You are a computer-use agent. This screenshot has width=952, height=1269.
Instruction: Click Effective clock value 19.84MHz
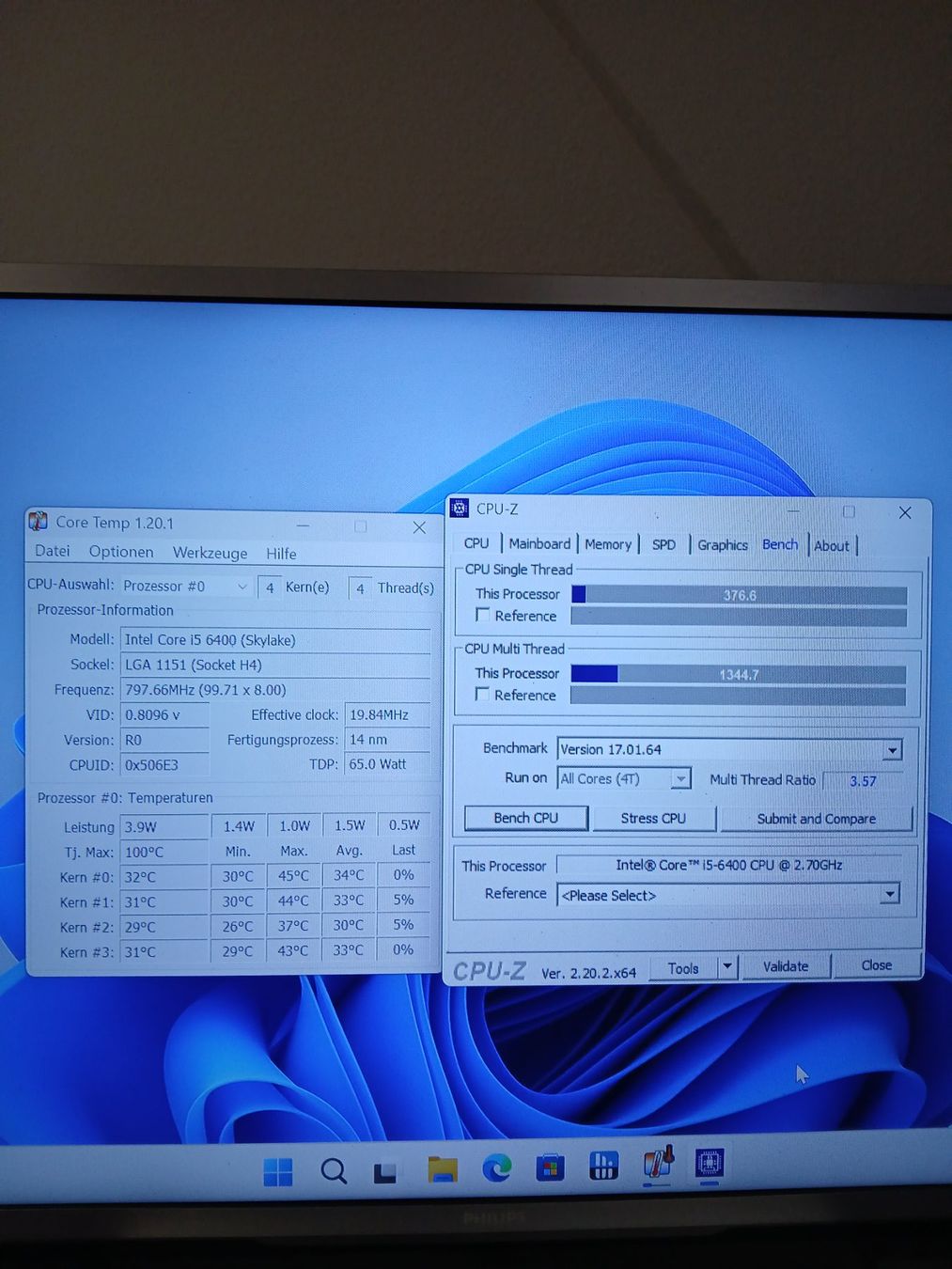[387, 714]
